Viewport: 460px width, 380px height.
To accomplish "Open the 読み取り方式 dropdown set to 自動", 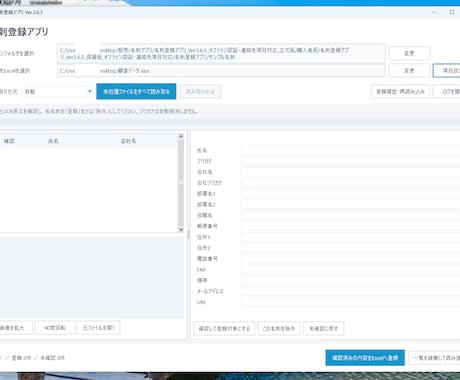I will [57, 91].
